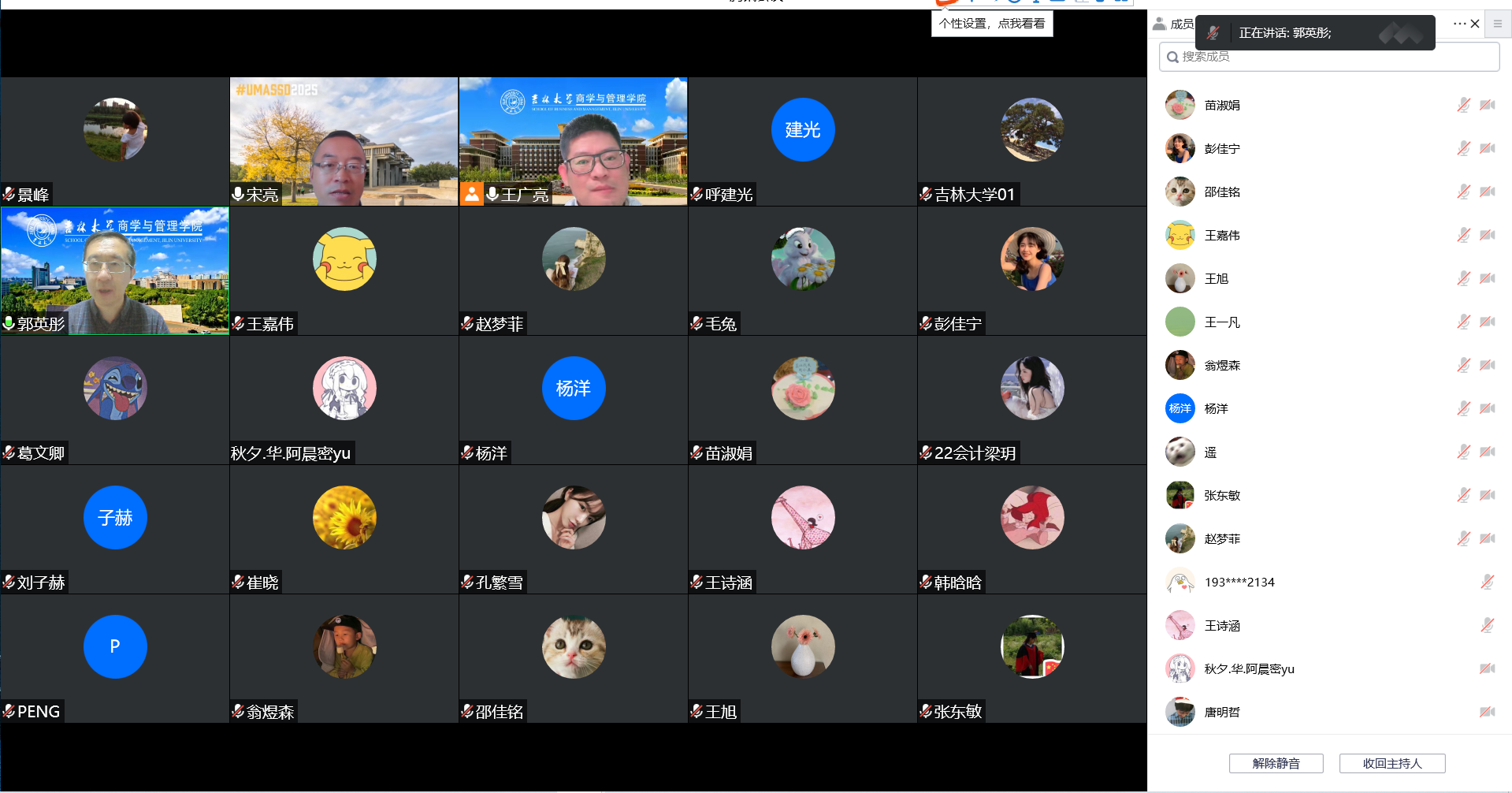The image size is (1512, 793).
Task: Click the 收回主持人 reclaim host button
Action: pyautogui.click(x=1391, y=763)
